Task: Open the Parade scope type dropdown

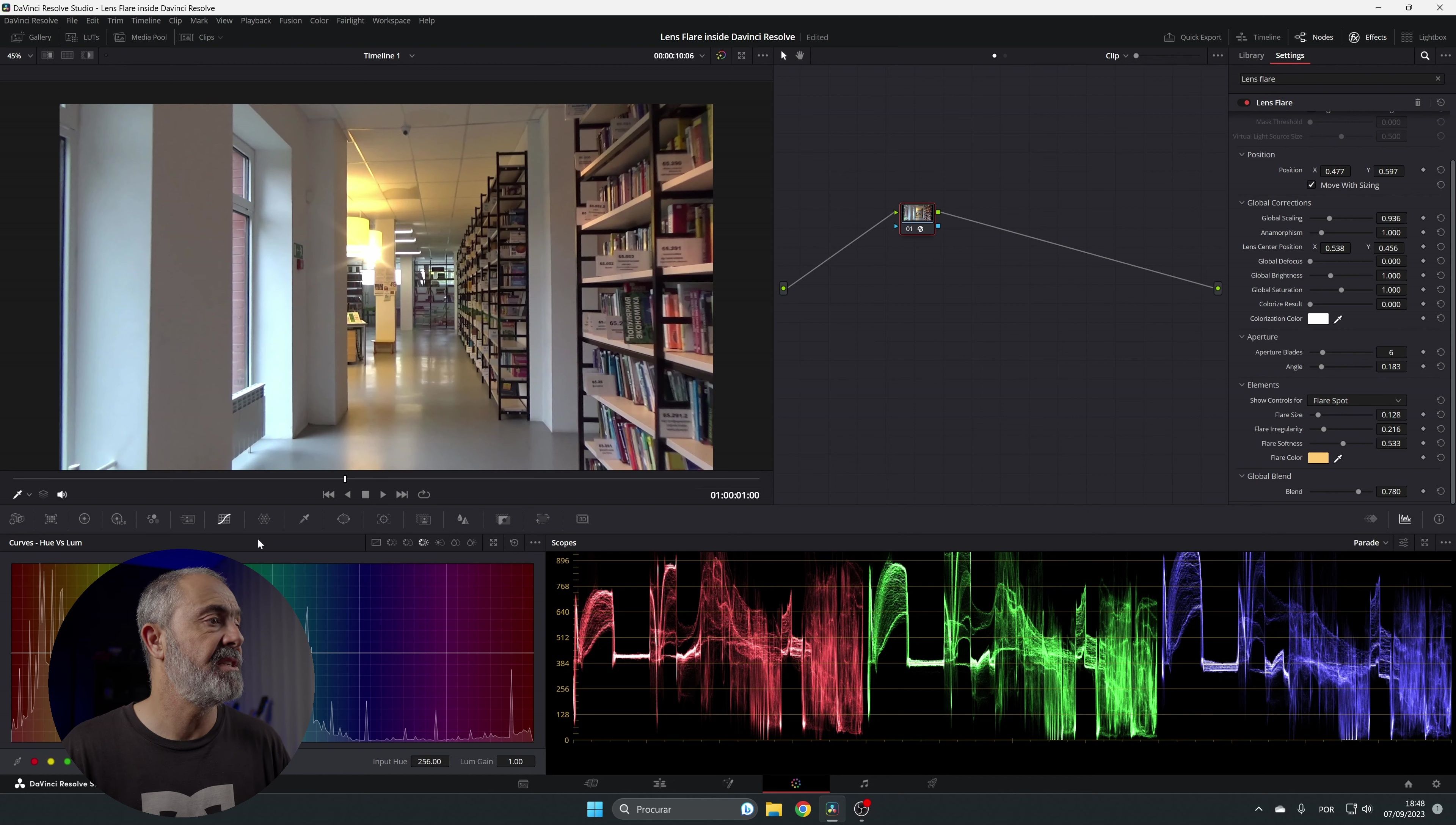Action: pyautogui.click(x=1370, y=543)
